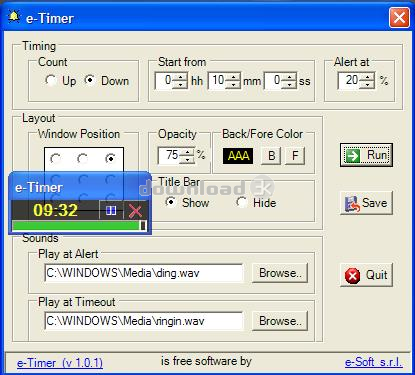
Task: Click the green arrow Run button
Action: 366,155
